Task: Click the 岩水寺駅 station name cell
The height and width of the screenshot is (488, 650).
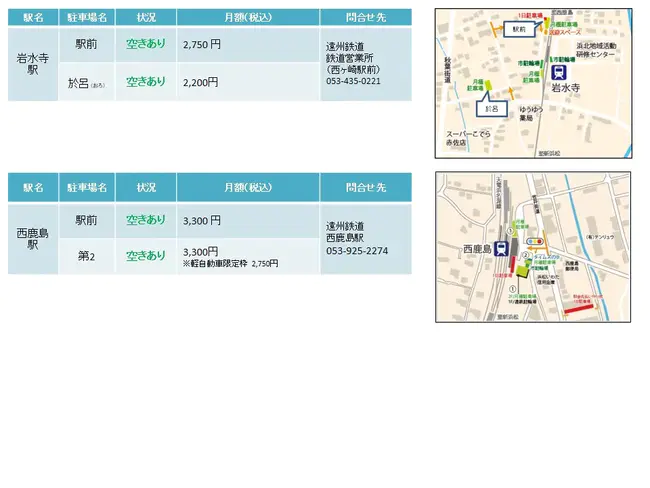Action: coord(33,64)
